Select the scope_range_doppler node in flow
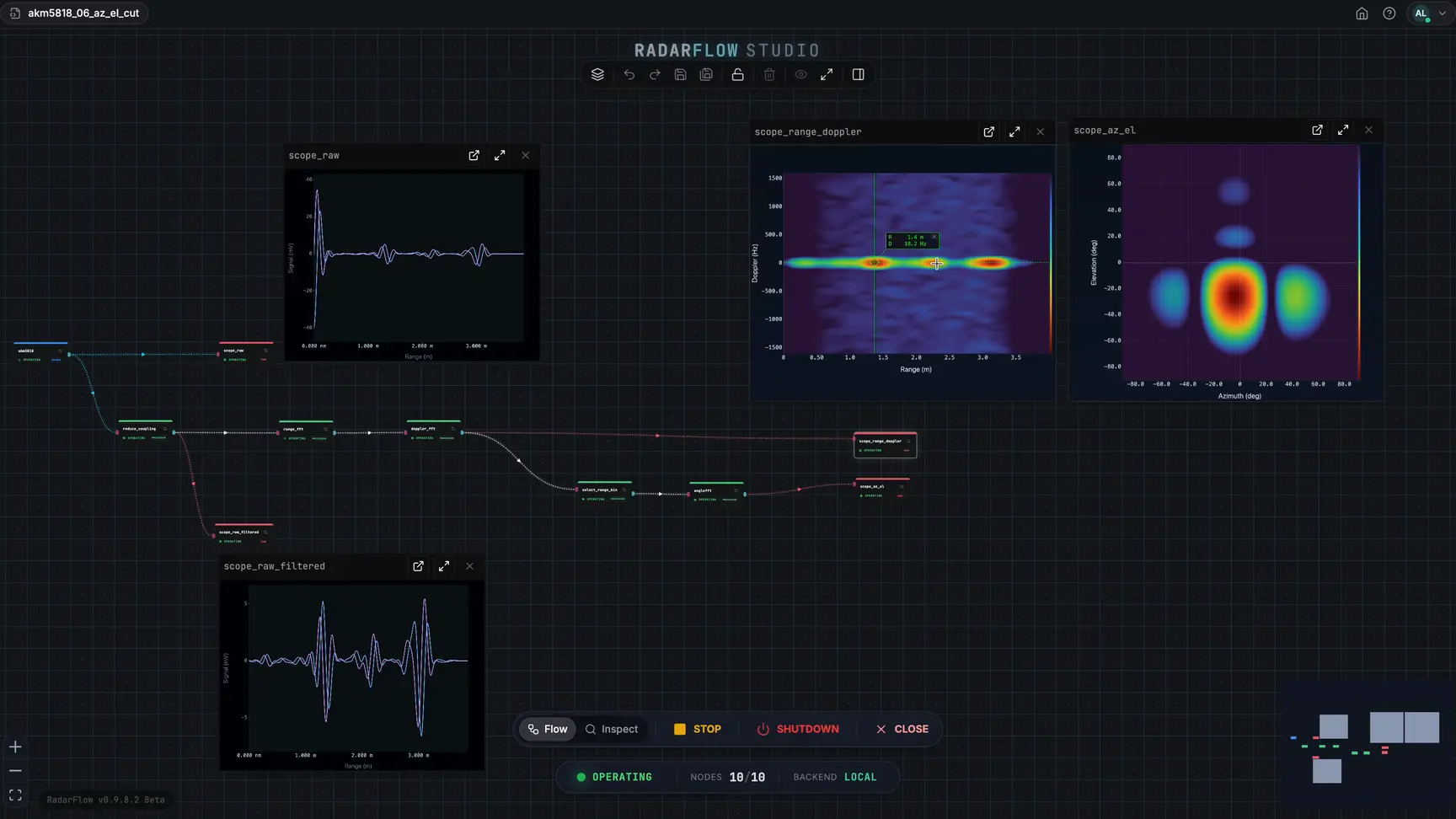Image resolution: width=1456 pixels, height=819 pixels. pyautogui.click(x=885, y=445)
